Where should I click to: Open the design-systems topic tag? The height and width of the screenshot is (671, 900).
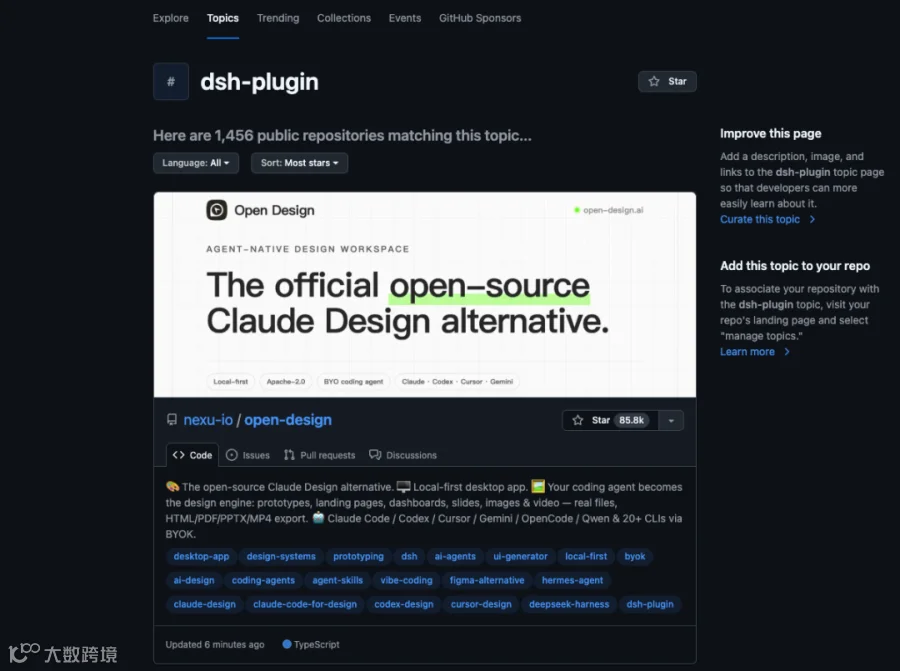click(281, 556)
